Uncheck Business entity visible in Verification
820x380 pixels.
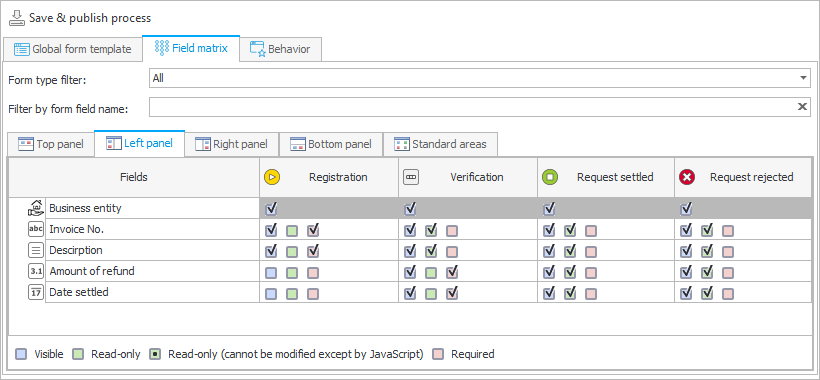pyautogui.click(x=410, y=209)
